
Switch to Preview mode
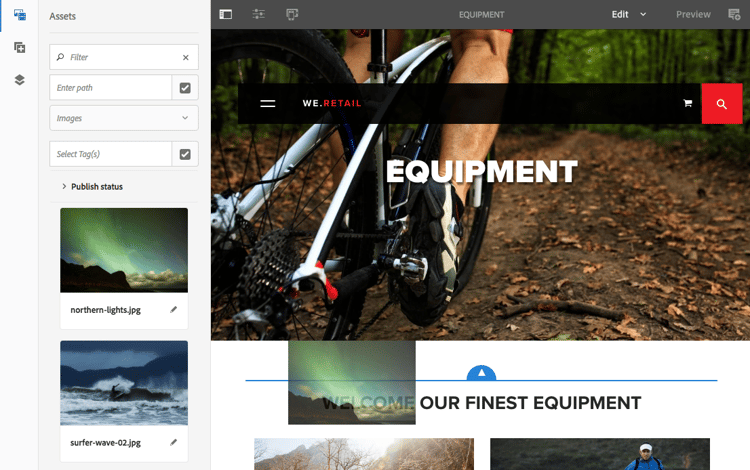tap(693, 14)
